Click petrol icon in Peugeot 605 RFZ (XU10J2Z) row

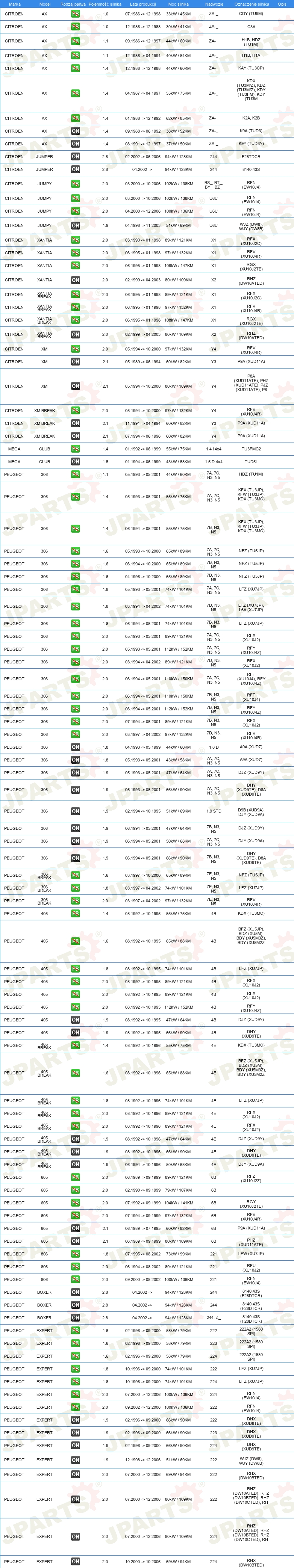[x=76, y=1177]
